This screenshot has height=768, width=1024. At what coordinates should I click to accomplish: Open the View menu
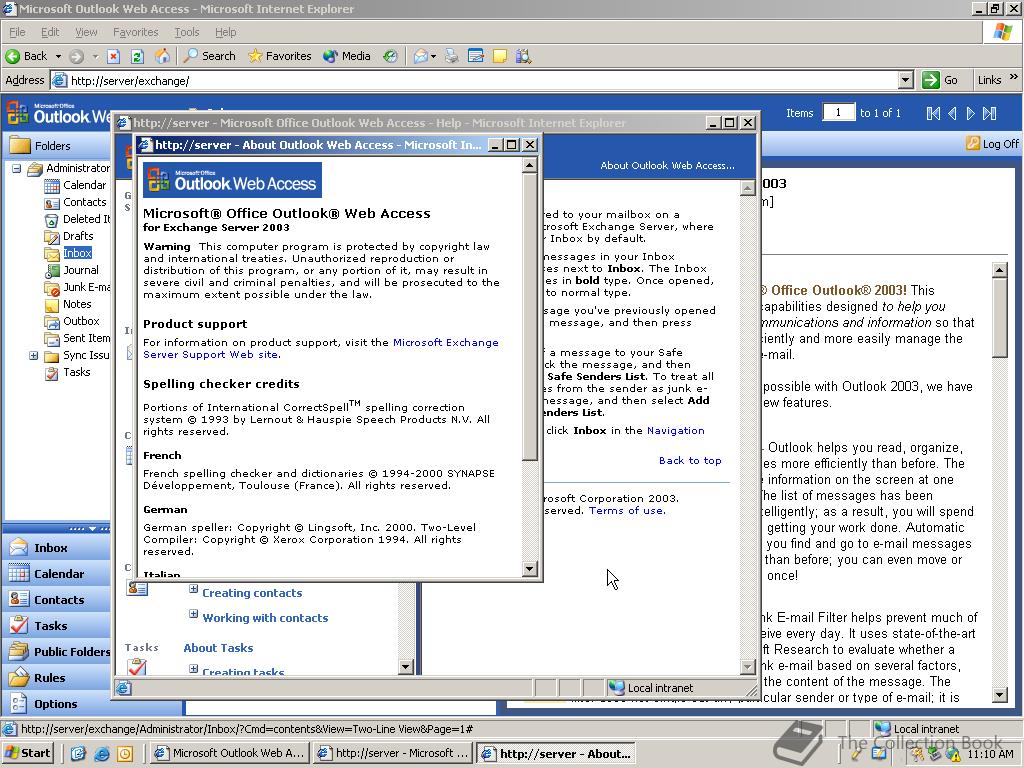(x=86, y=32)
